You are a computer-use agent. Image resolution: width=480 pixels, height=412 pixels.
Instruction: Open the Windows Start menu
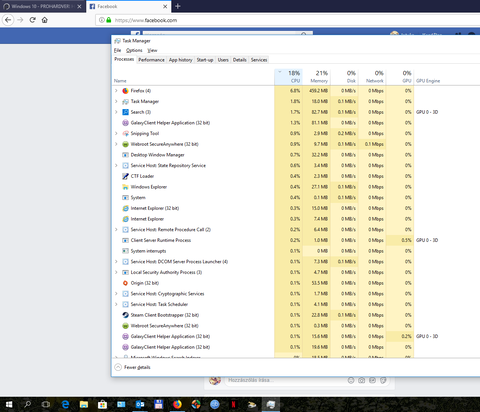pyautogui.click(x=9, y=404)
